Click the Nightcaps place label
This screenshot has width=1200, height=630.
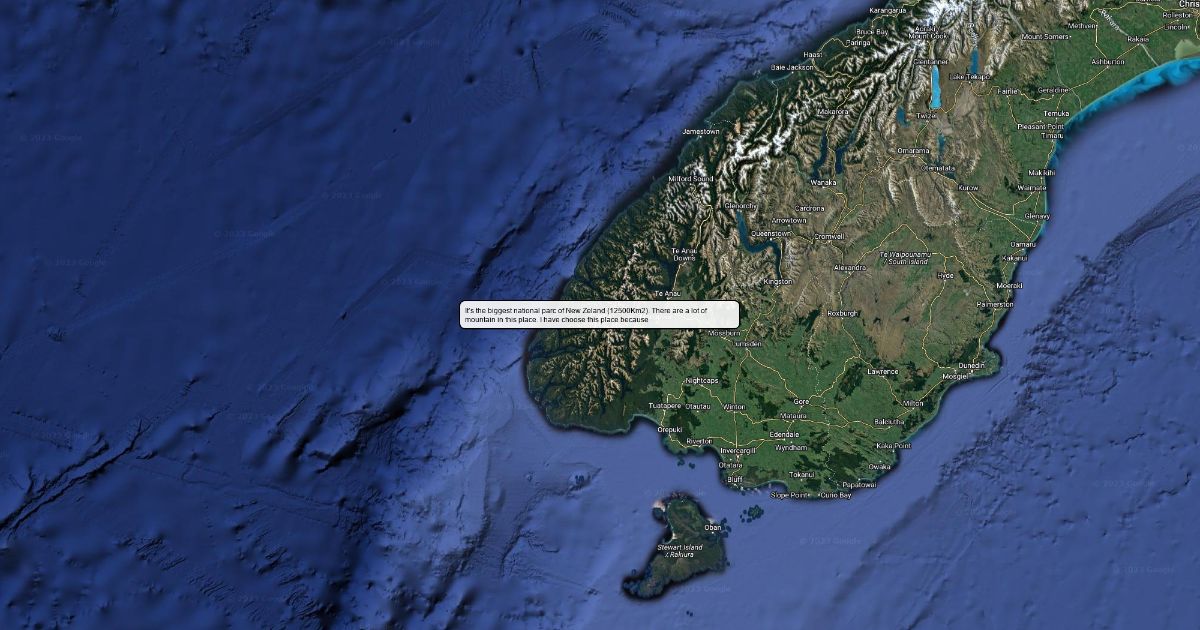coord(702,381)
